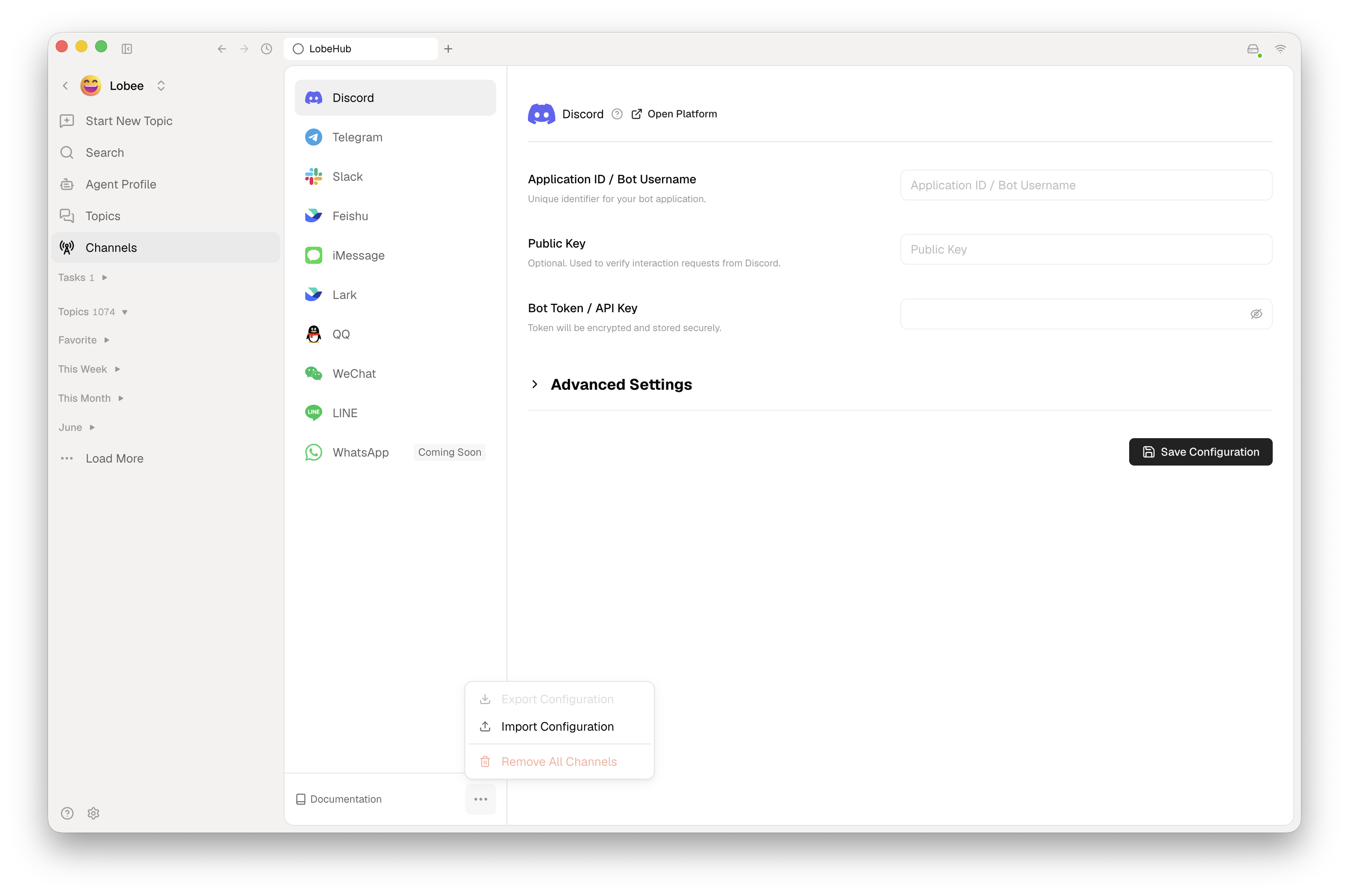Toggle the sidebar panel icon

[x=127, y=48]
